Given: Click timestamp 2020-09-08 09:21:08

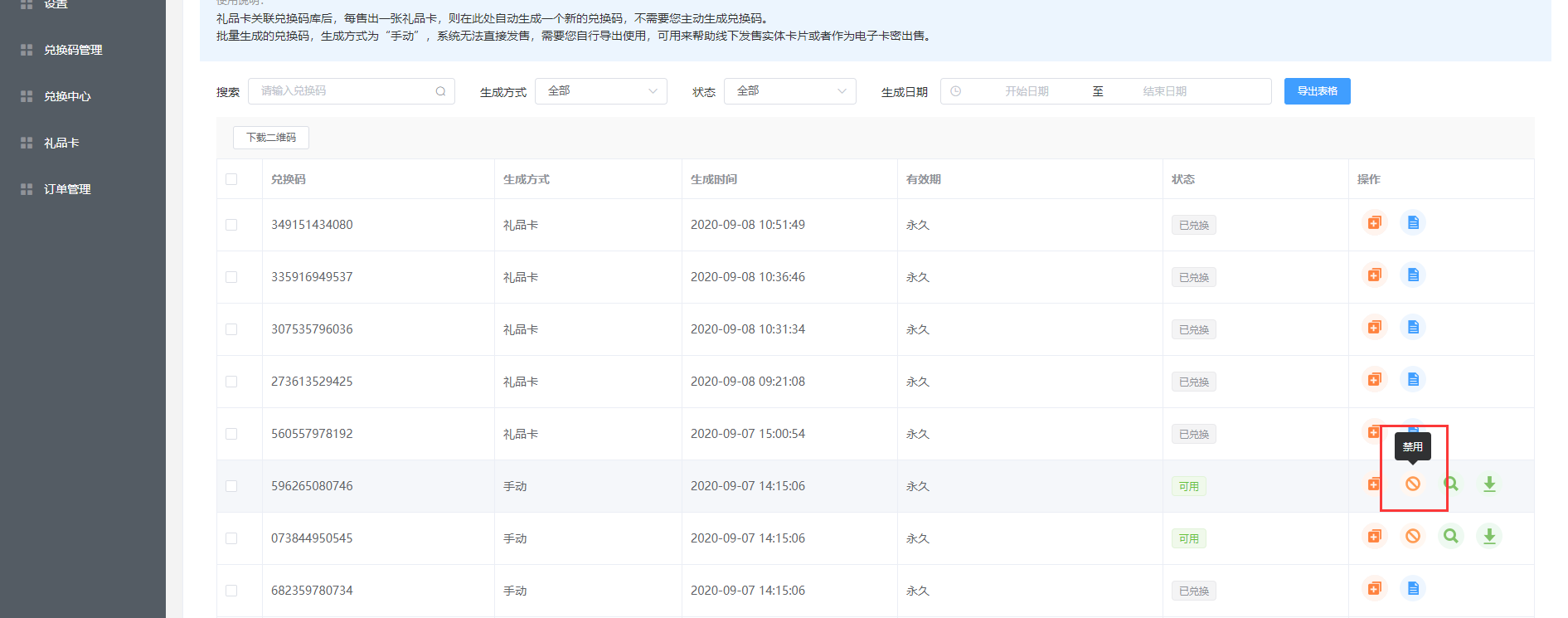Looking at the screenshot, I should (748, 382).
